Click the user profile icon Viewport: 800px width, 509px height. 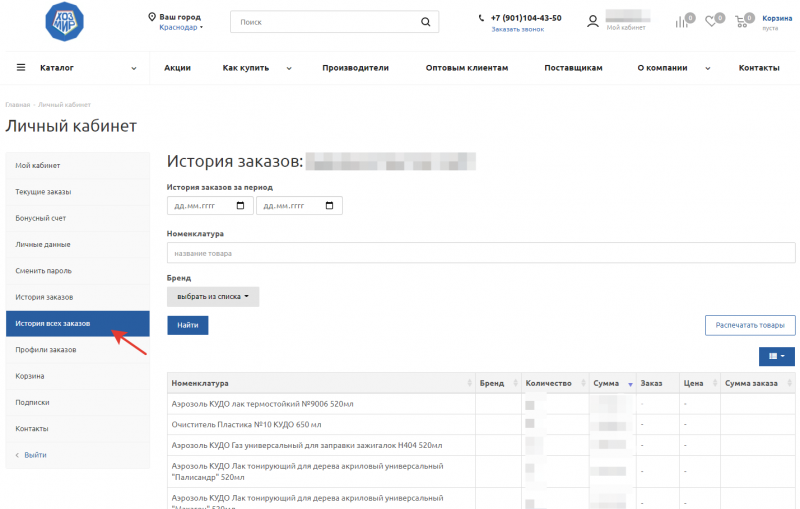pyautogui.click(x=592, y=21)
